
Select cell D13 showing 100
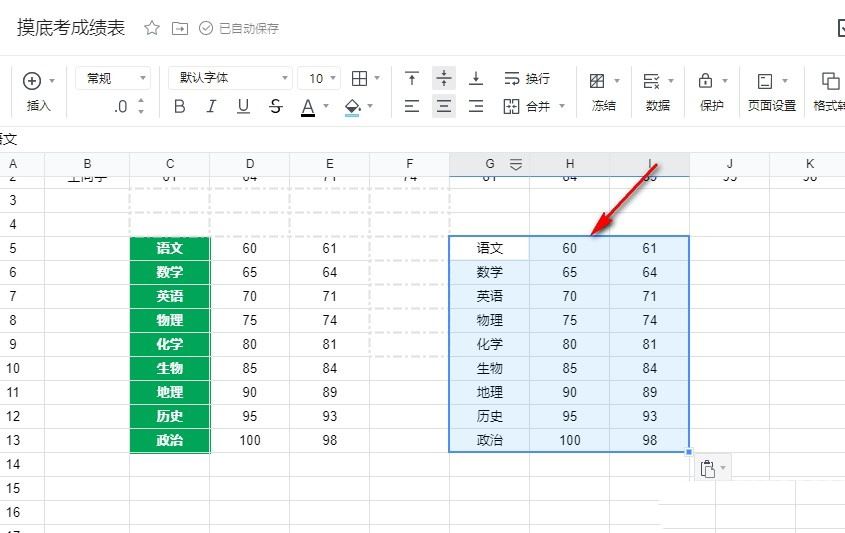tap(250, 440)
